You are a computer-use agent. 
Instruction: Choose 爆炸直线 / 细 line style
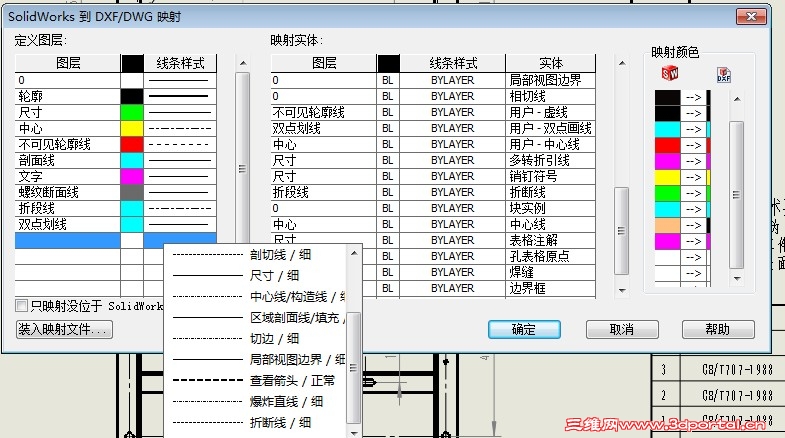tap(255, 401)
